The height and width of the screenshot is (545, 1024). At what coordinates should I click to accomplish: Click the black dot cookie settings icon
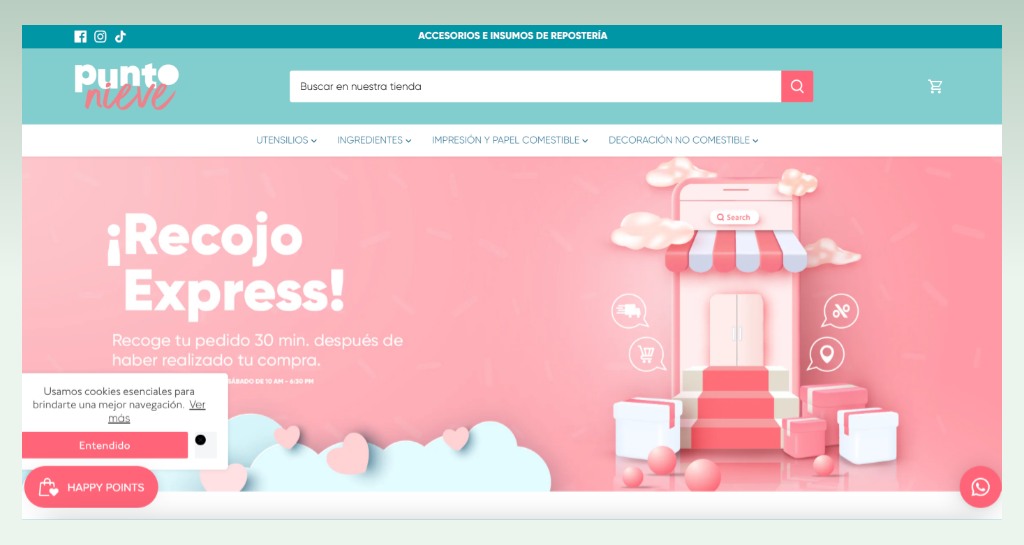(x=200, y=440)
